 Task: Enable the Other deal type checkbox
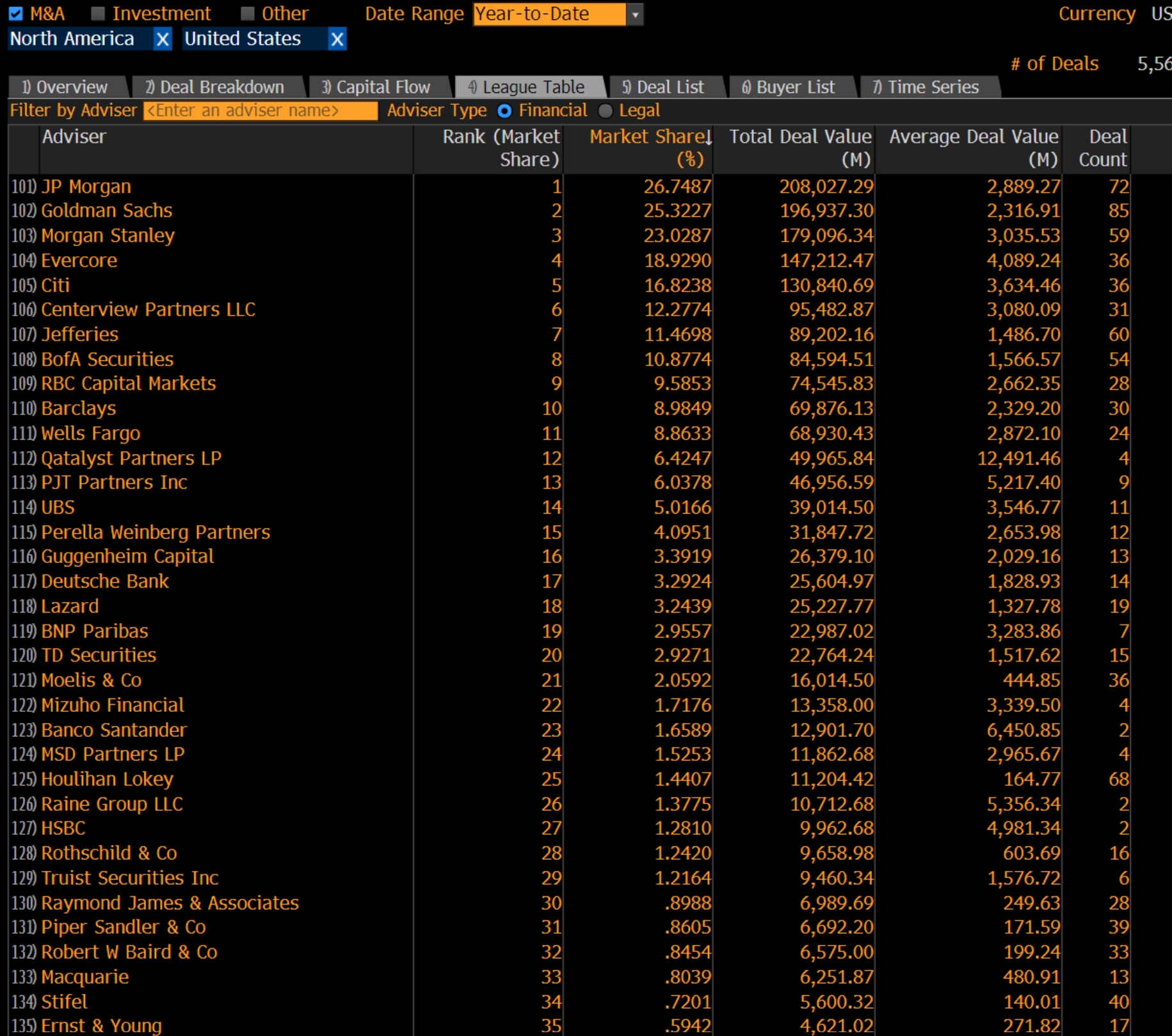pos(248,13)
